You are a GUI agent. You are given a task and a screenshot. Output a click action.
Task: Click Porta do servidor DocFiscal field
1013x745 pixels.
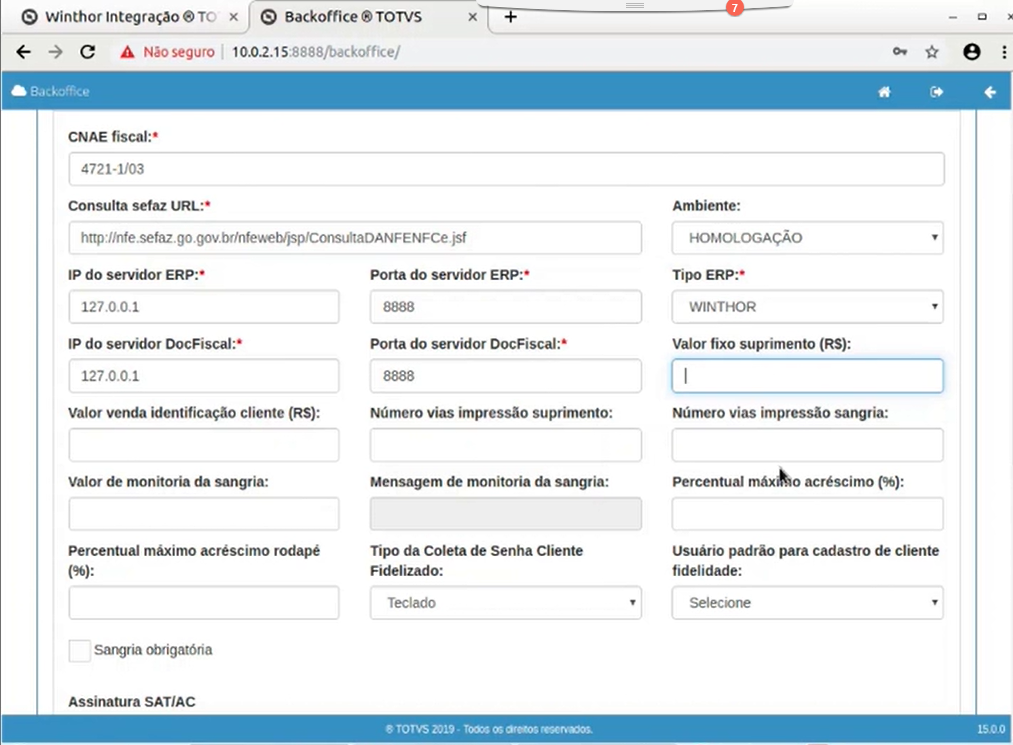point(506,376)
